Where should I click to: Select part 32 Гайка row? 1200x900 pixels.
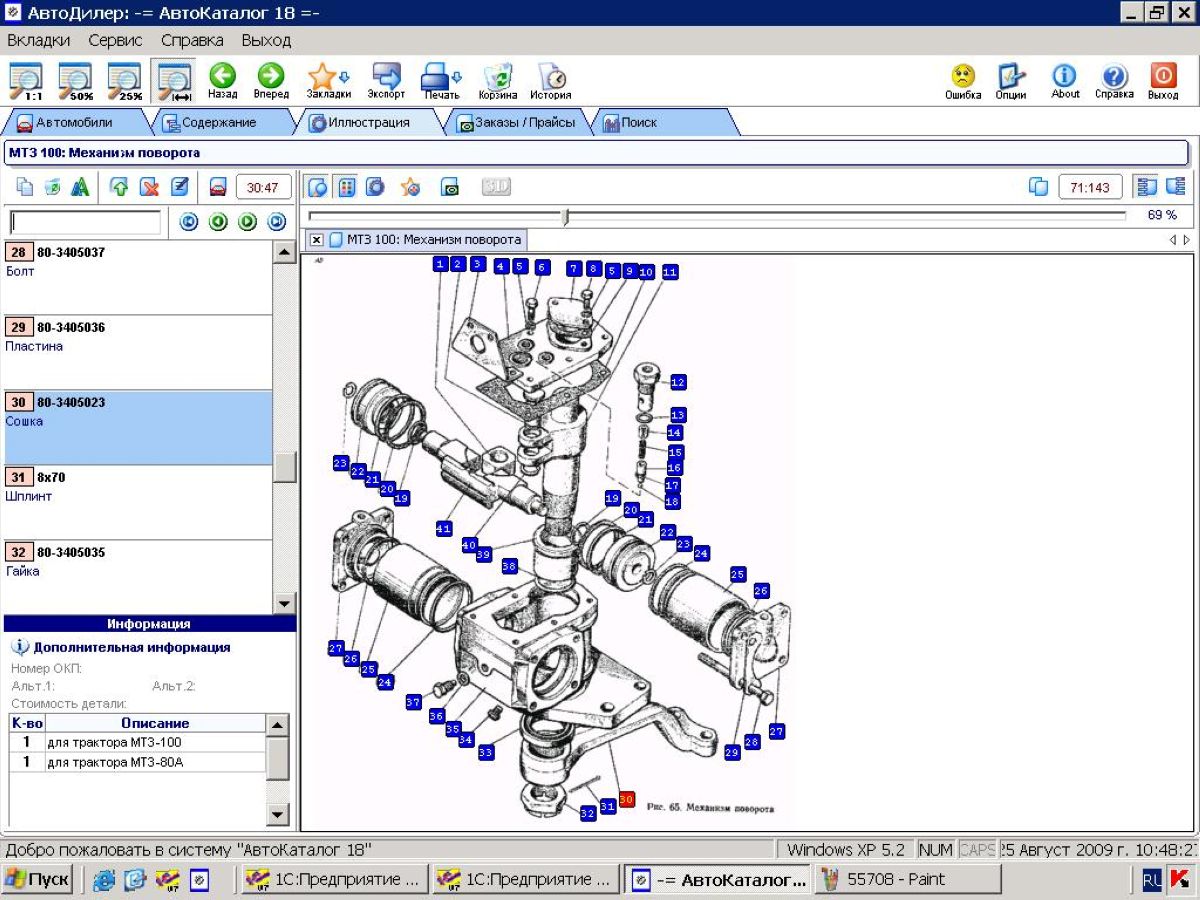[x=138, y=576]
